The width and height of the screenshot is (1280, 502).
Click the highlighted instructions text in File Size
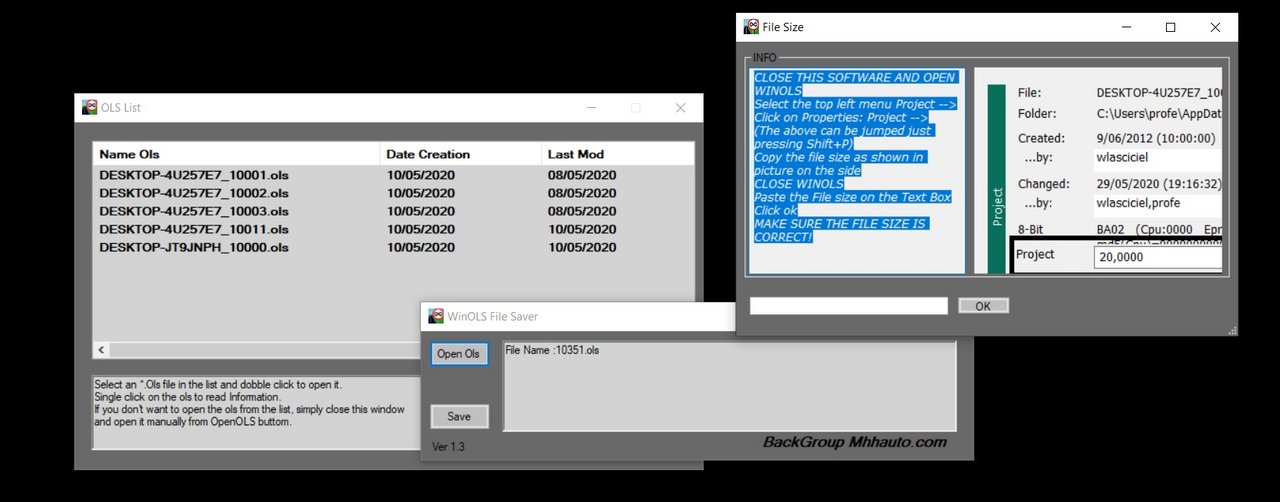tap(856, 157)
